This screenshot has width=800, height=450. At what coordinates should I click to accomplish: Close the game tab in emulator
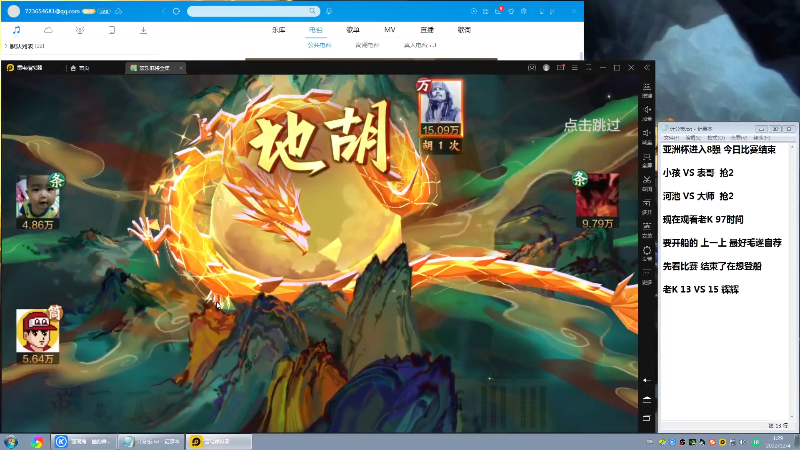181,68
